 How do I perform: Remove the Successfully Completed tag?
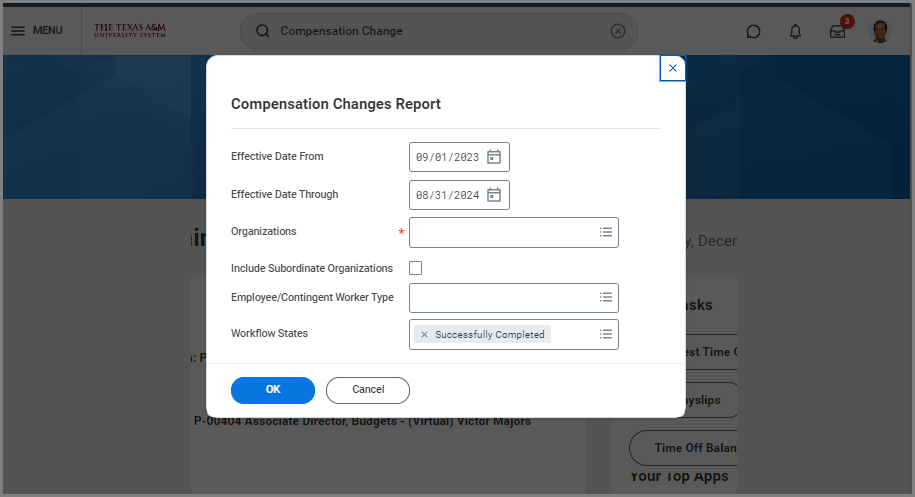click(x=424, y=335)
